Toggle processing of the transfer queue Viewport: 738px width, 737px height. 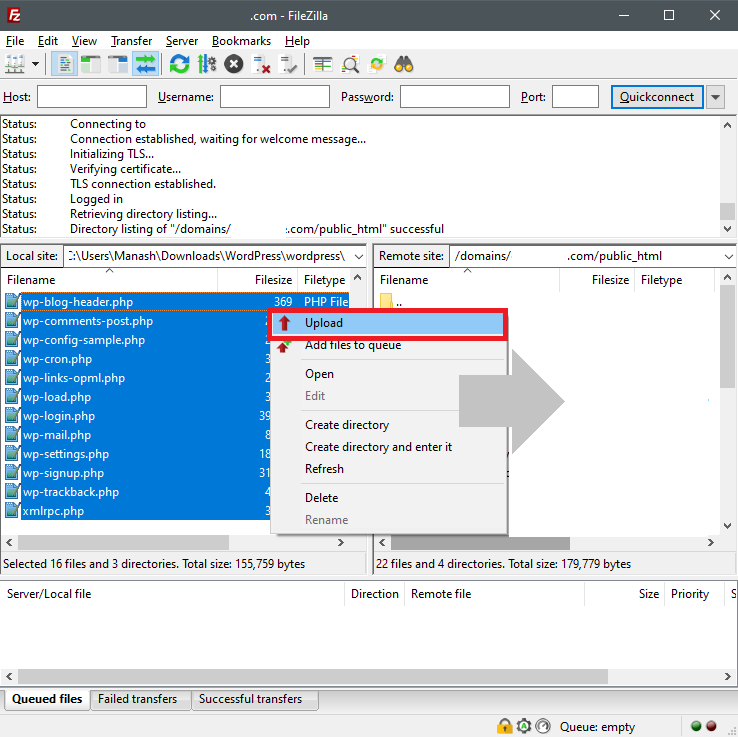pos(206,64)
